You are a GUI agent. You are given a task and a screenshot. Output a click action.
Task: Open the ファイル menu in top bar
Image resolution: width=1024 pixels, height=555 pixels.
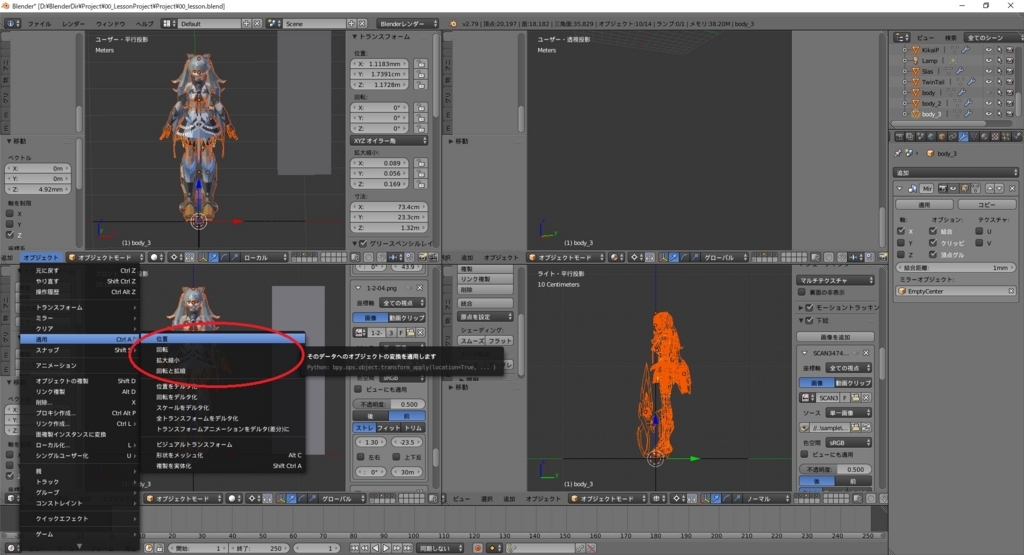coord(39,24)
